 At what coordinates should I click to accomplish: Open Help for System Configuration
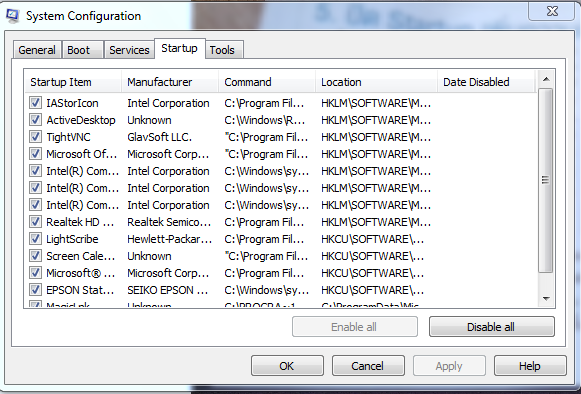pos(530,366)
